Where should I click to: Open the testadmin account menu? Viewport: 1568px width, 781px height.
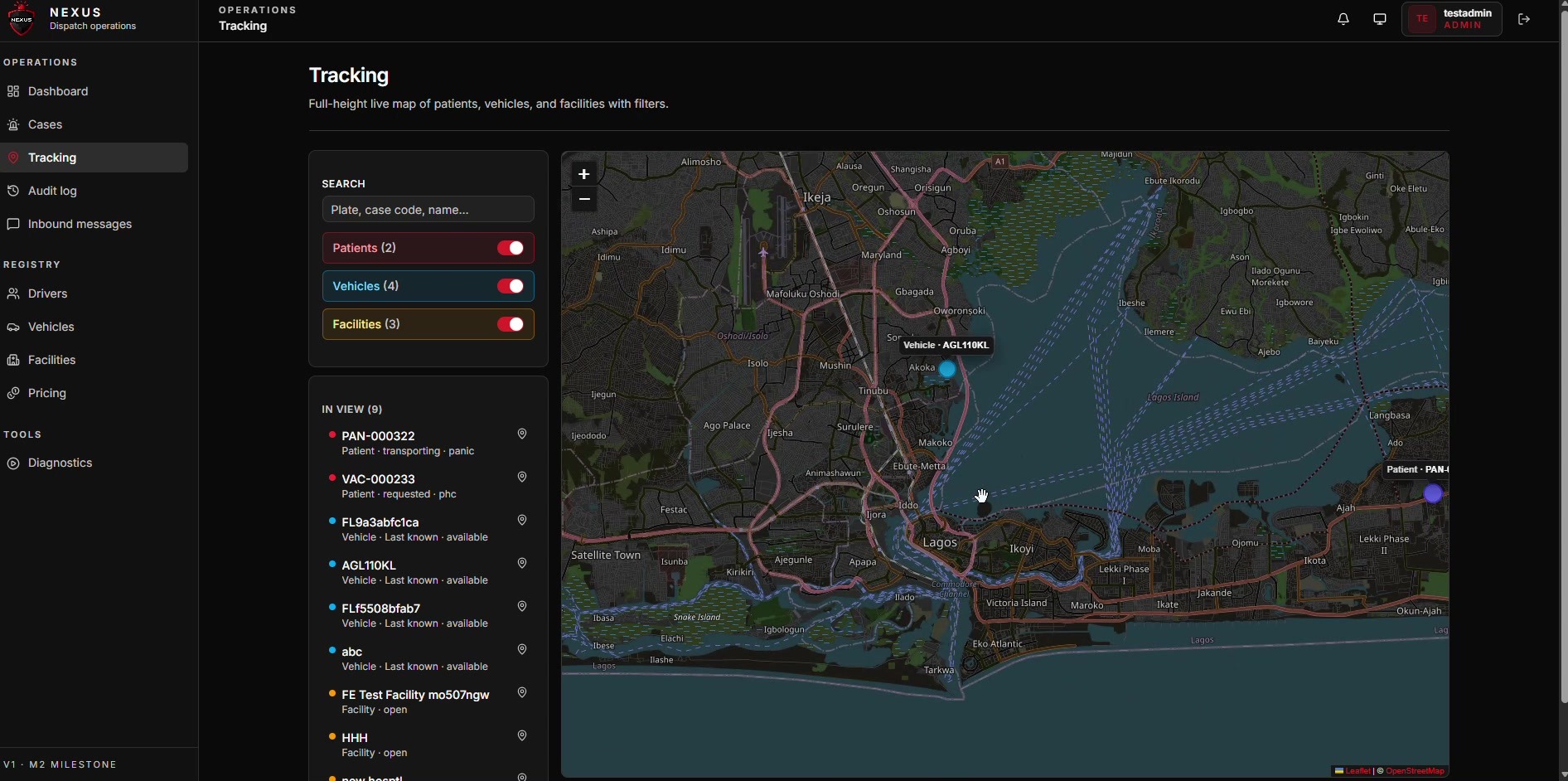[x=1453, y=19]
